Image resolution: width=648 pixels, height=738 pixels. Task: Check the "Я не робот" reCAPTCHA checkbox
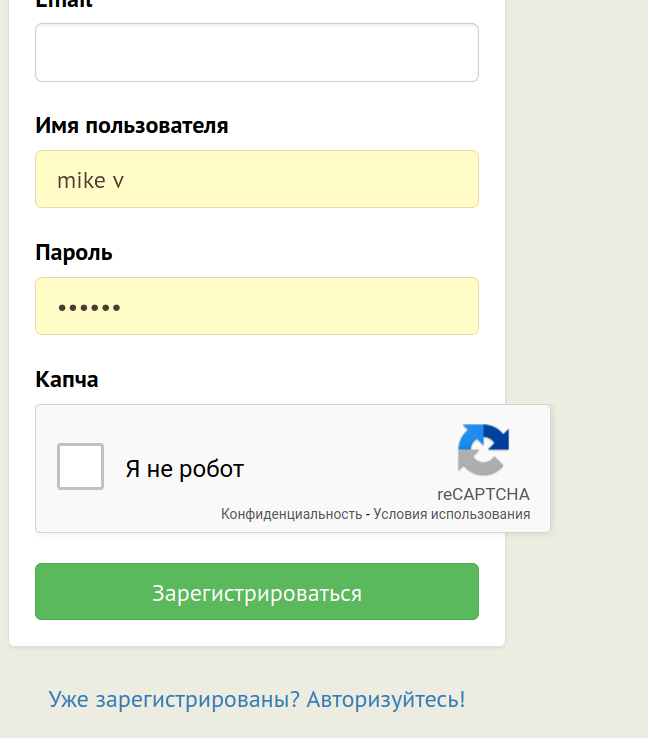(80, 467)
